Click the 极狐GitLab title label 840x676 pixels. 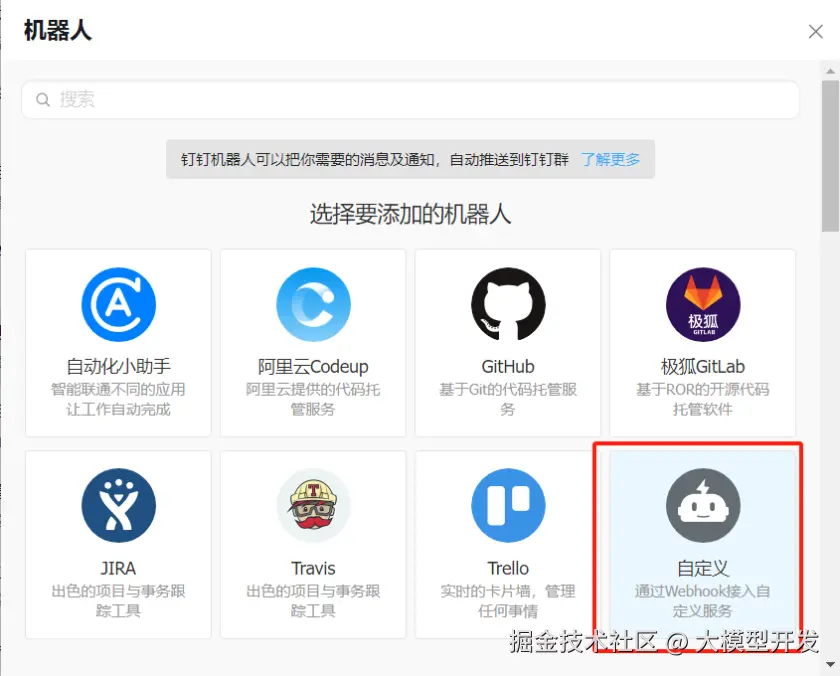click(x=703, y=367)
